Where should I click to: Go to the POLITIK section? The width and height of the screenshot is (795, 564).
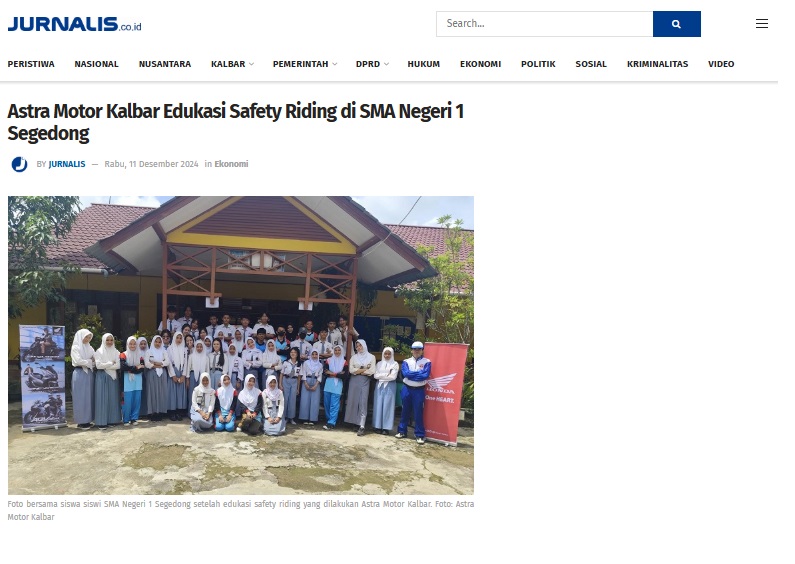click(x=538, y=64)
